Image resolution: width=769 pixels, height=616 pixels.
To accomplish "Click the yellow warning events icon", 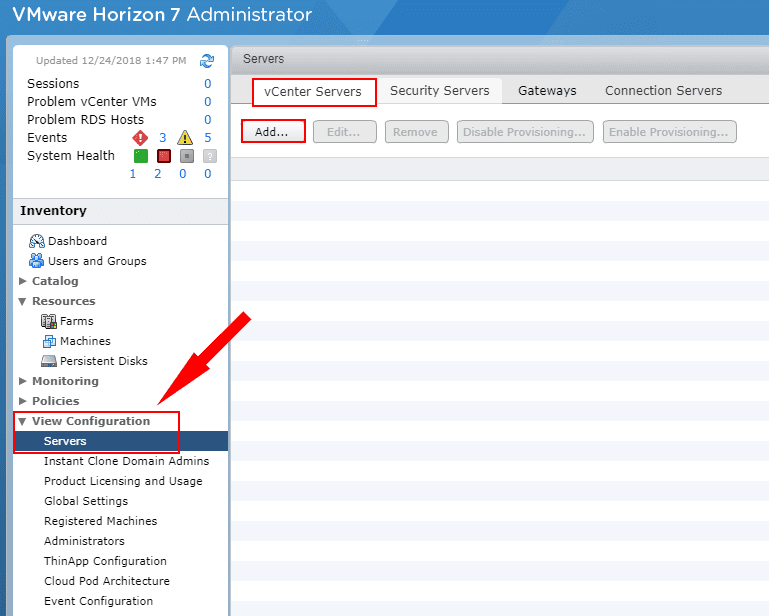I will [185, 137].
